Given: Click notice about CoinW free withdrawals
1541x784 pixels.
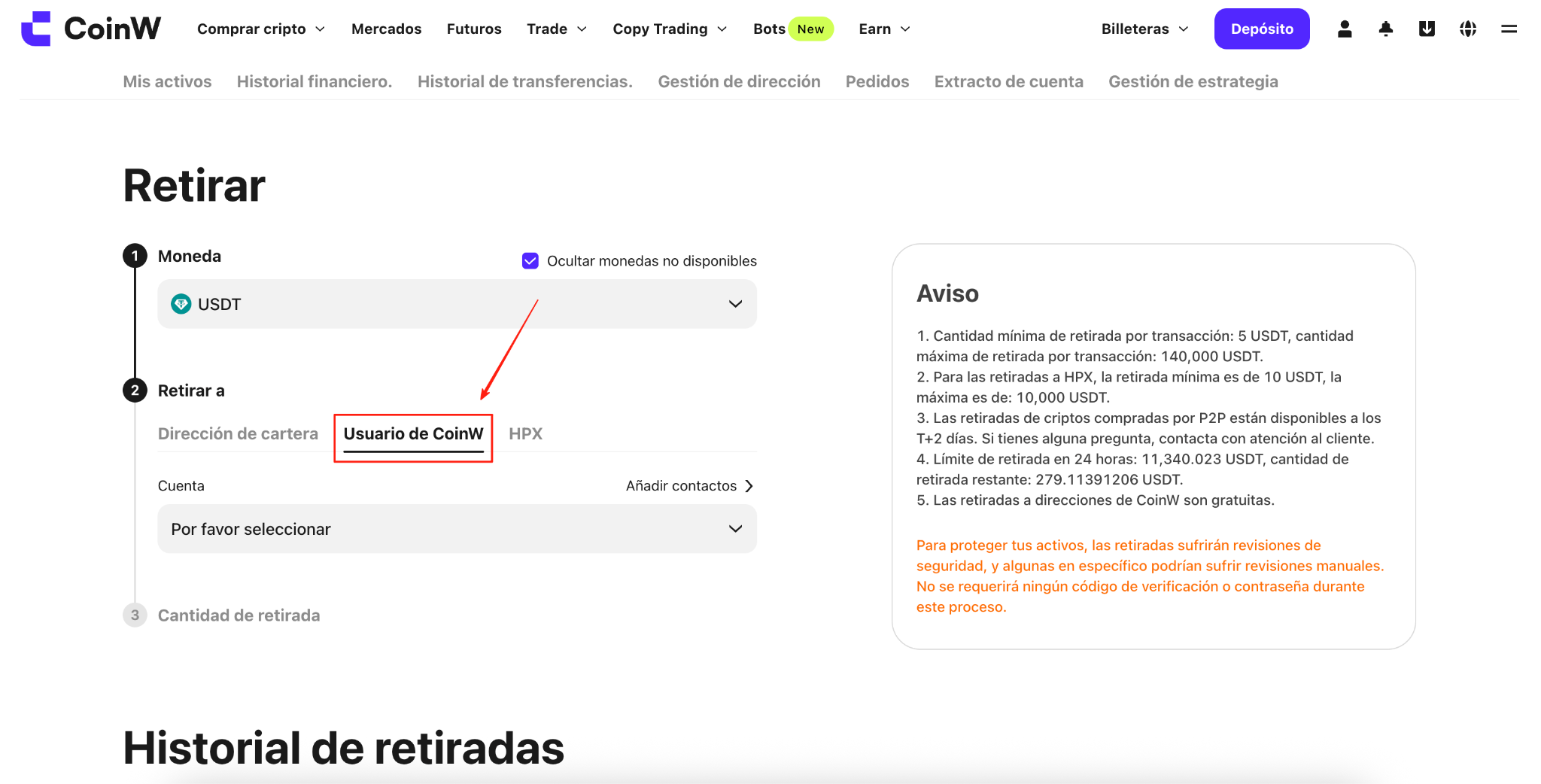Looking at the screenshot, I should point(1096,500).
